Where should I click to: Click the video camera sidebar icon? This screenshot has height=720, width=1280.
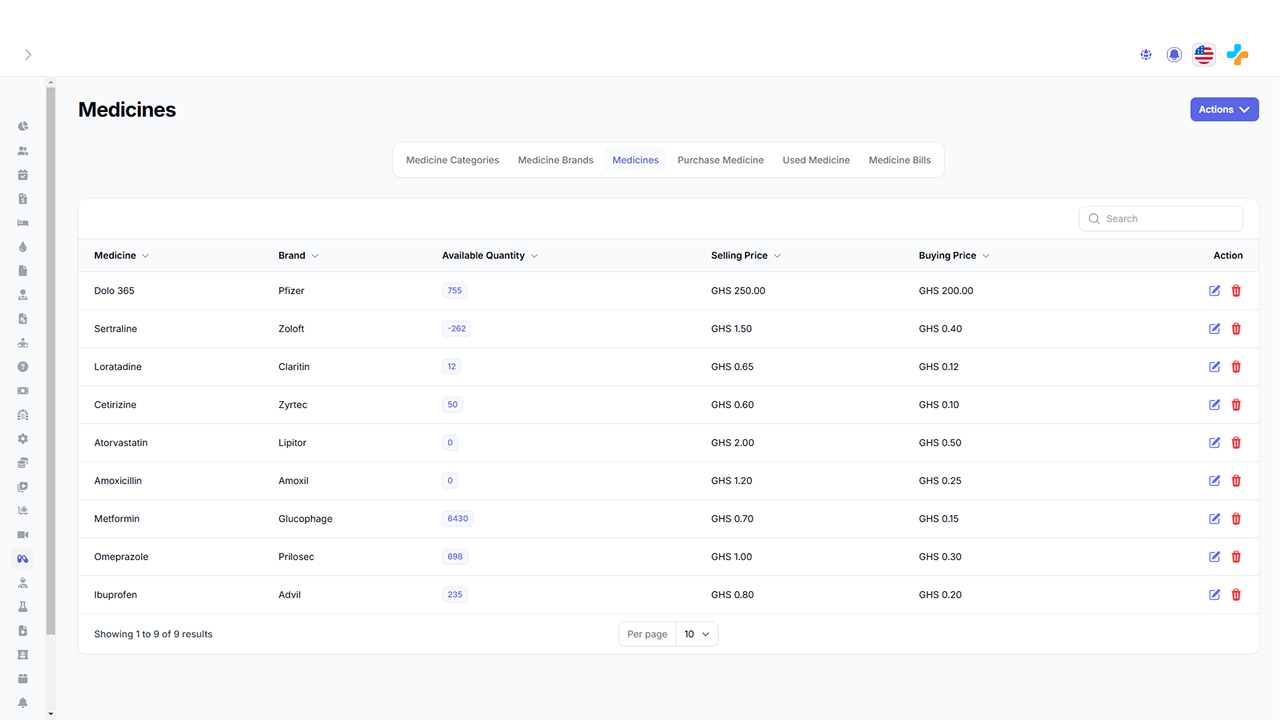click(23, 535)
